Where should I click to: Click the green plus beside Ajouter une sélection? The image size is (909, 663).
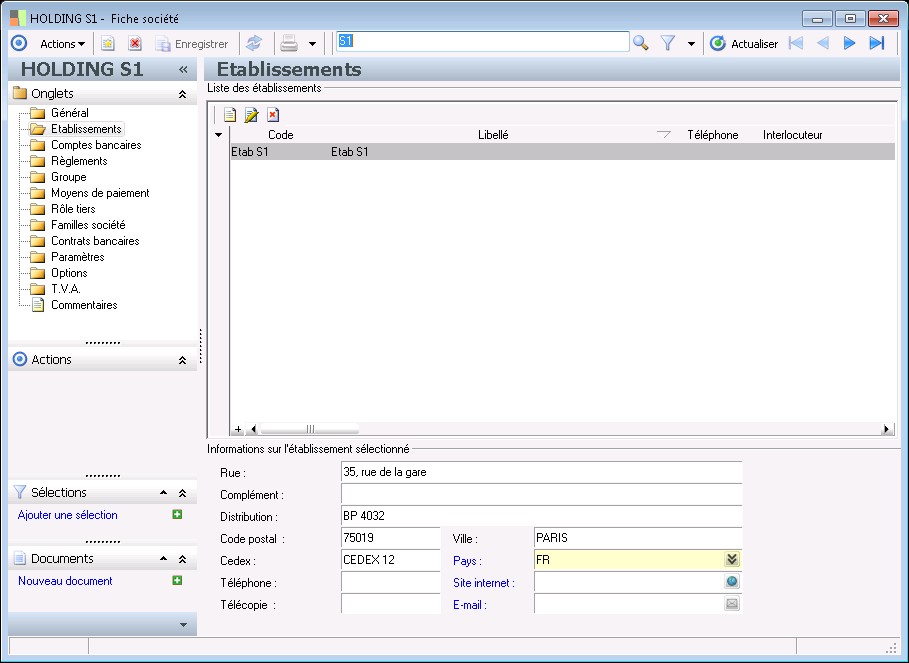[177, 515]
